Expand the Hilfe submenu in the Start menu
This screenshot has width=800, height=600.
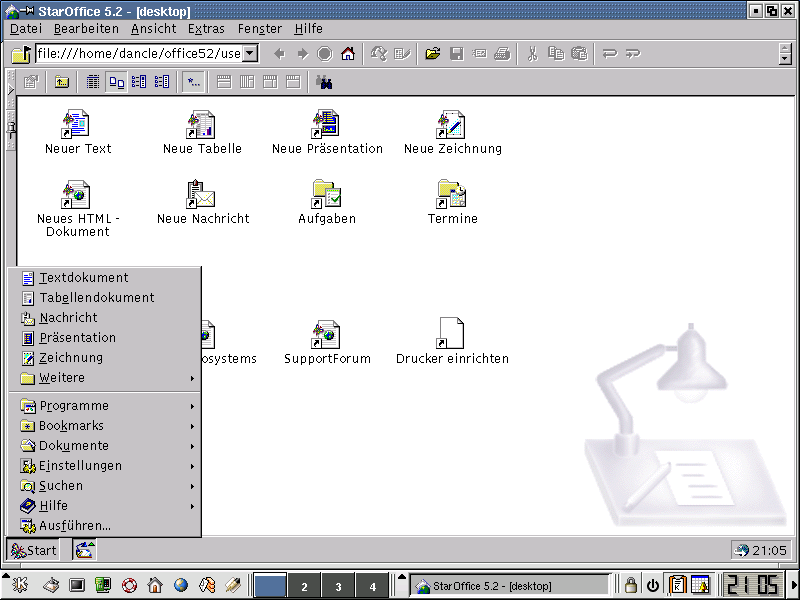105,506
